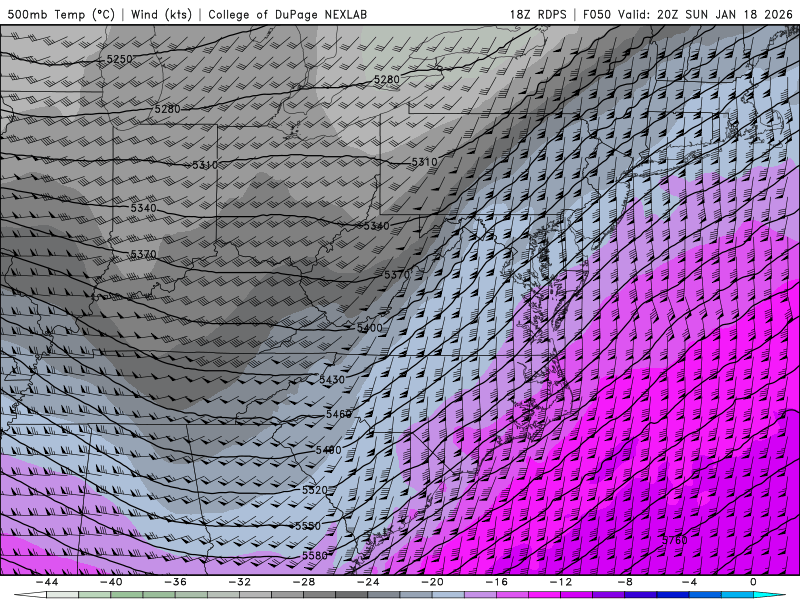This screenshot has width=800, height=600.
Task: Click the 'F050' forecast hour text
Action: pos(596,14)
